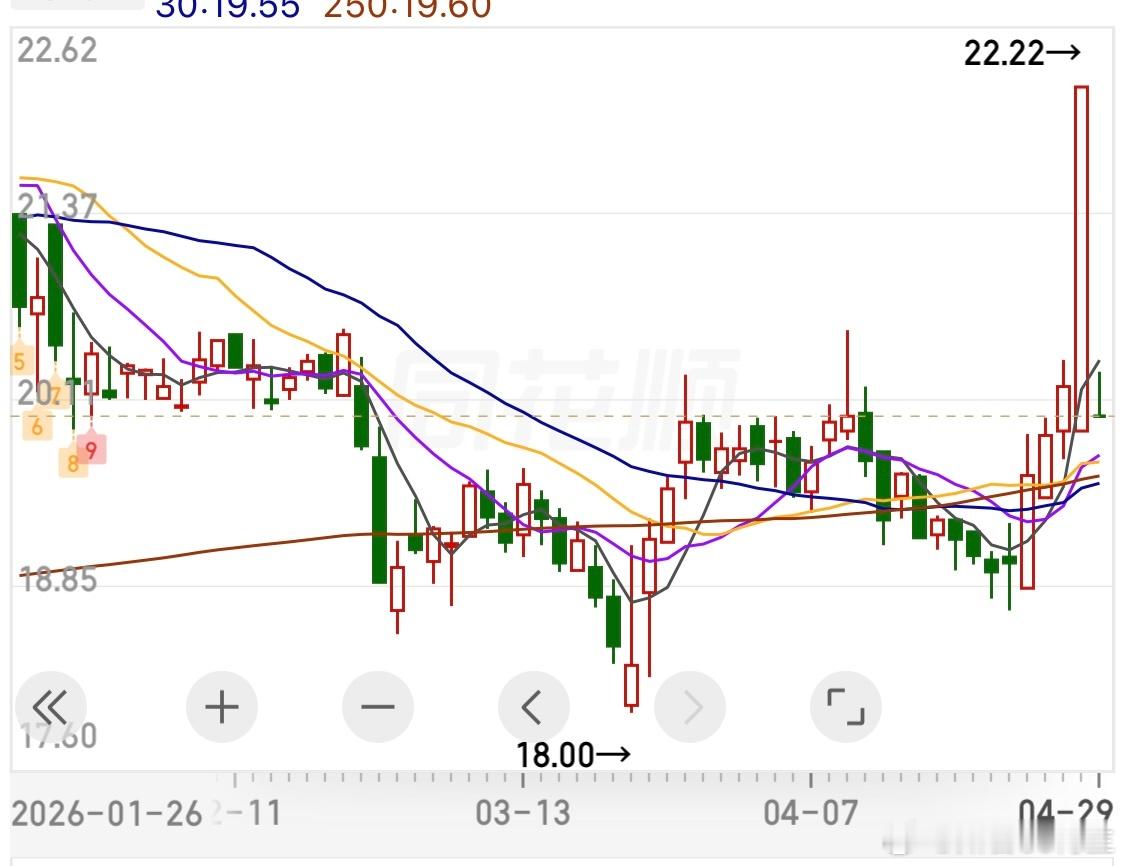Click the 17.60 axis price label
Screen dimensions: 1125x866
click(57, 737)
